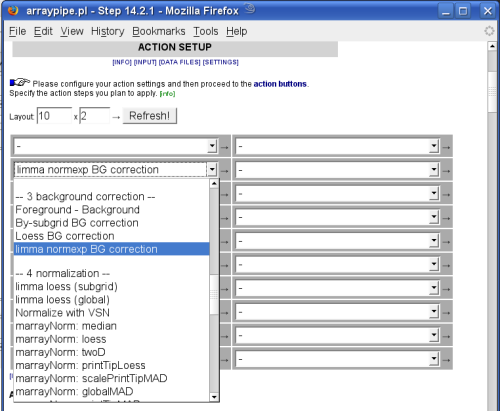The height and width of the screenshot is (411, 500).
Task: Pick Foreground - Background option
Action: pos(77,210)
